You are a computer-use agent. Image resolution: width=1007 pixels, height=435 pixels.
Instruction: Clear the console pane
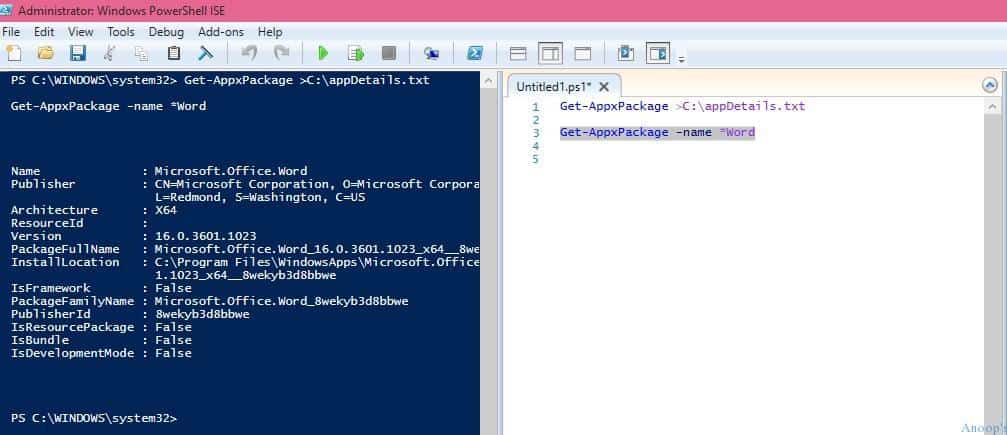pyautogui.click(x=206, y=53)
